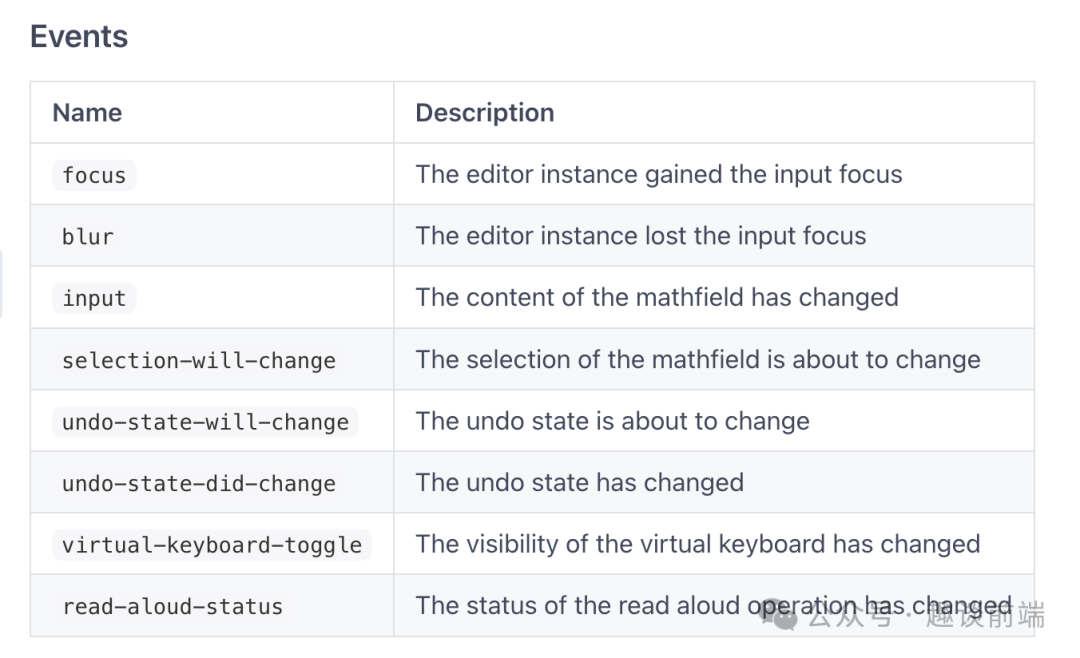Click the description 'gained the input focus'

coord(773,174)
